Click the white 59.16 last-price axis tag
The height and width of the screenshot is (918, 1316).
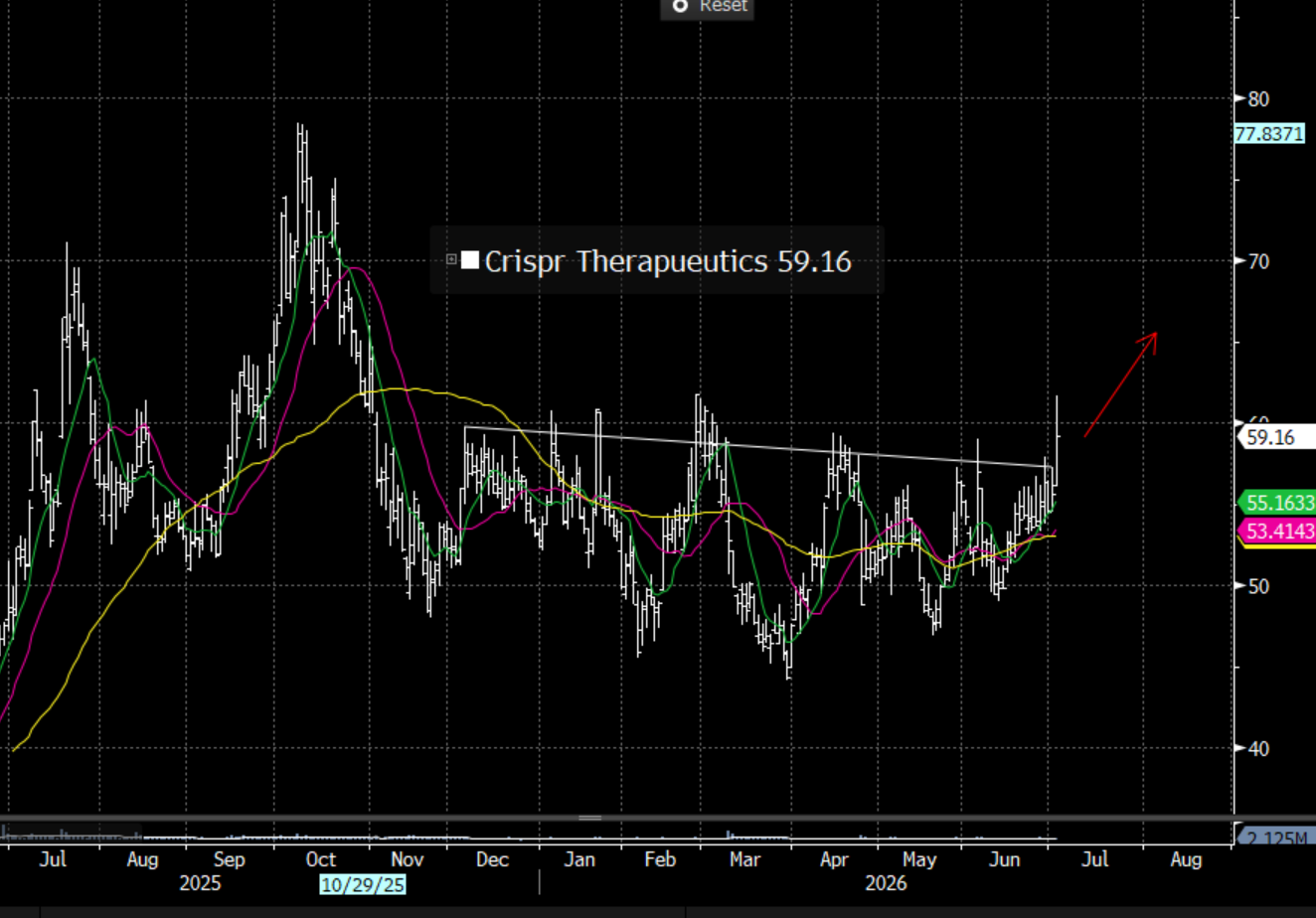(1275, 437)
